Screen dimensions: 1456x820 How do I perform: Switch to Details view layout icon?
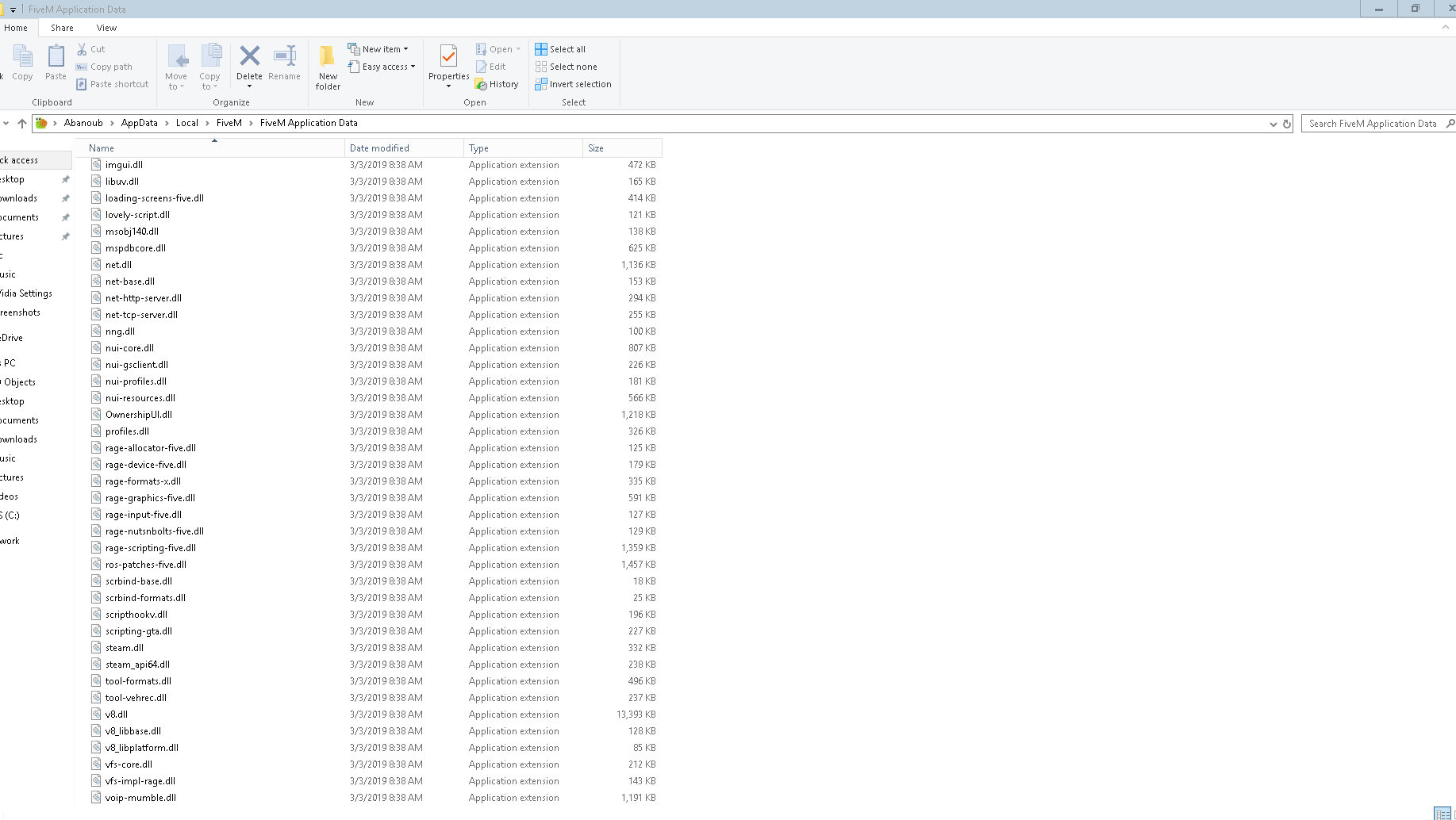pyautogui.click(x=1442, y=813)
